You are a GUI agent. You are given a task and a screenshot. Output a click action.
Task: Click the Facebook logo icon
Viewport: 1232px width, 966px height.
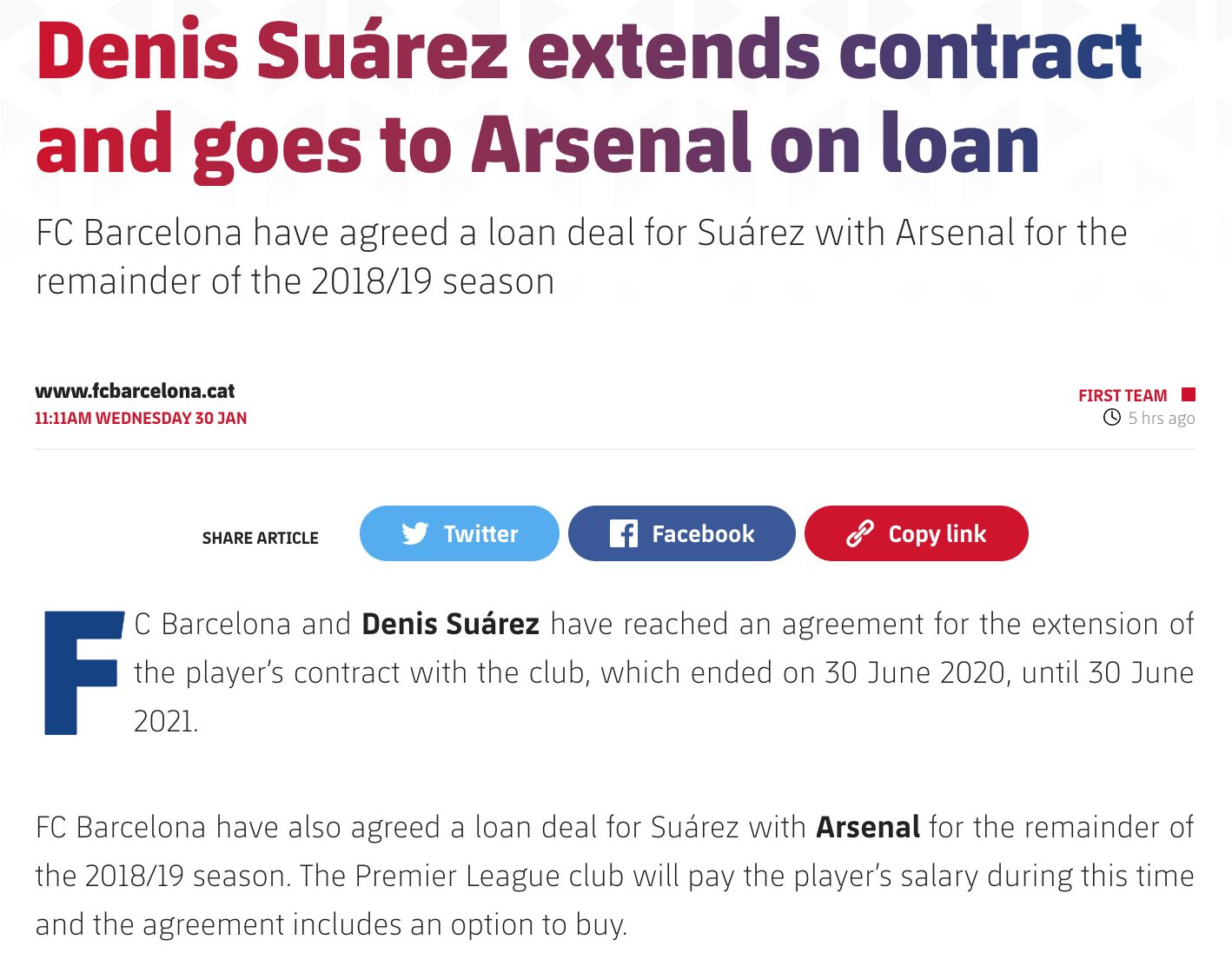tap(624, 533)
